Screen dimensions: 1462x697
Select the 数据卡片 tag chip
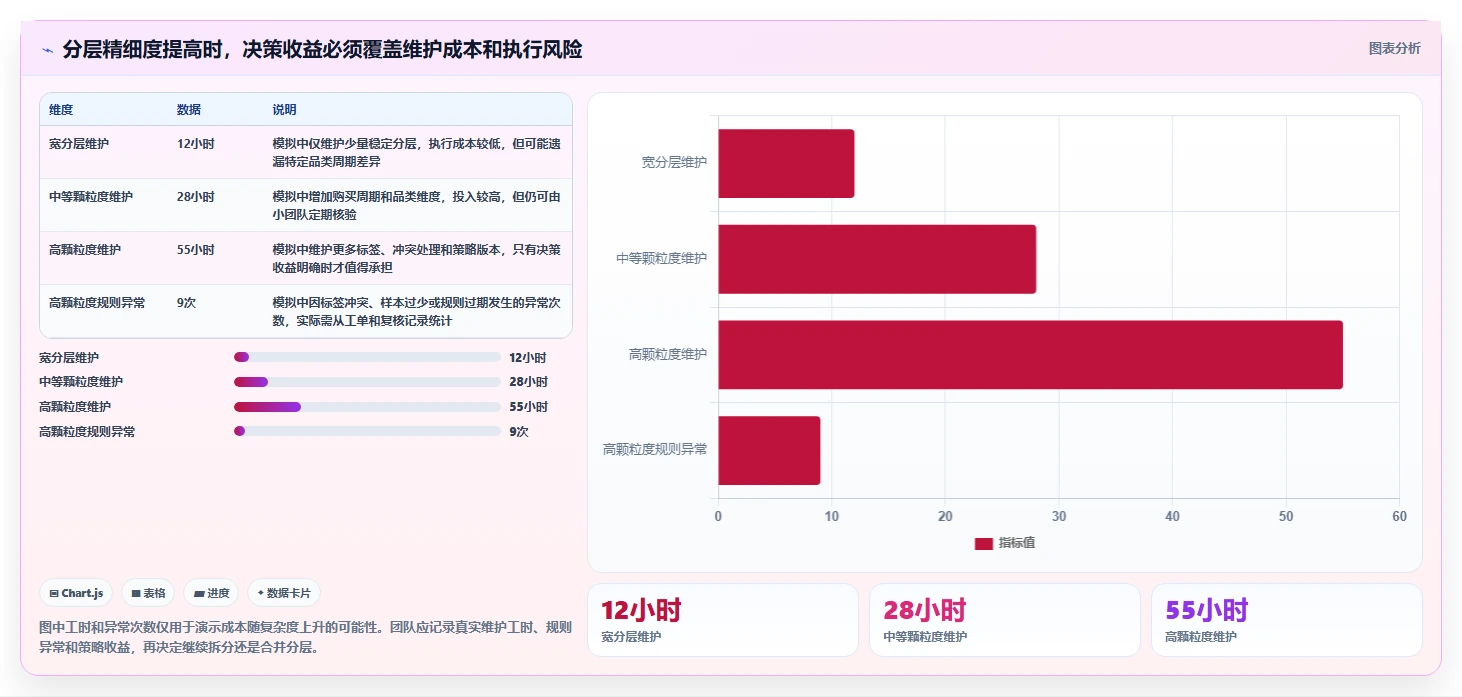pyautogui.click(x=284, y=593)
